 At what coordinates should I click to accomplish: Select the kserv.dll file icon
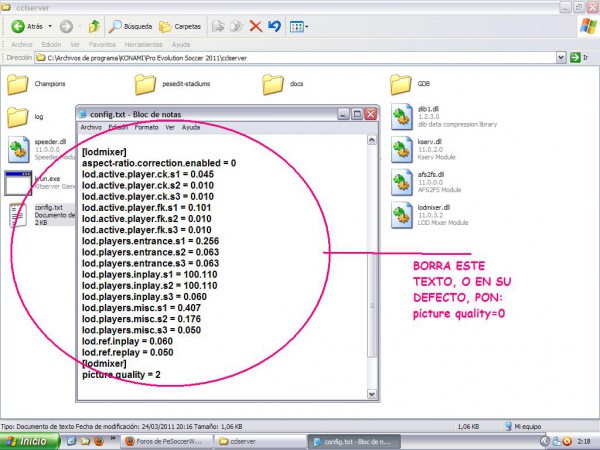pos(402,150)
